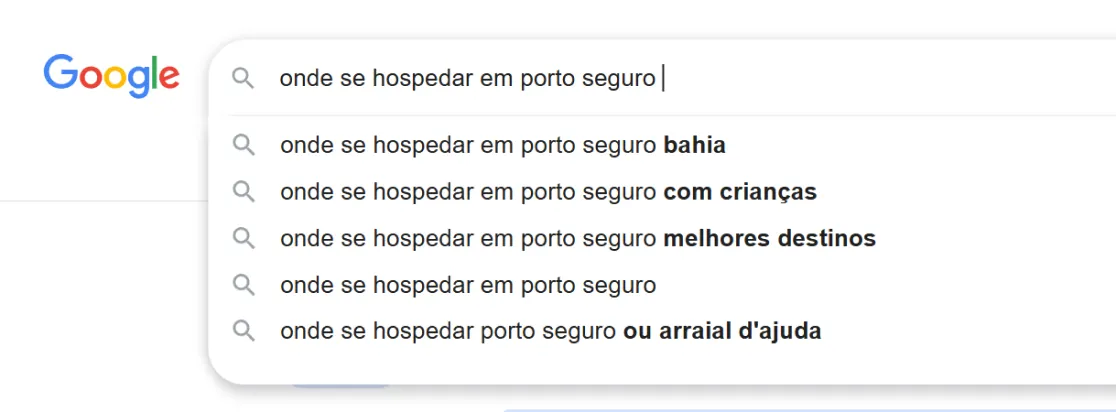1116x412 pixels.
Task: Click the bold word 'bahia' in the suggestions
Action: click(x=694, y=146)
